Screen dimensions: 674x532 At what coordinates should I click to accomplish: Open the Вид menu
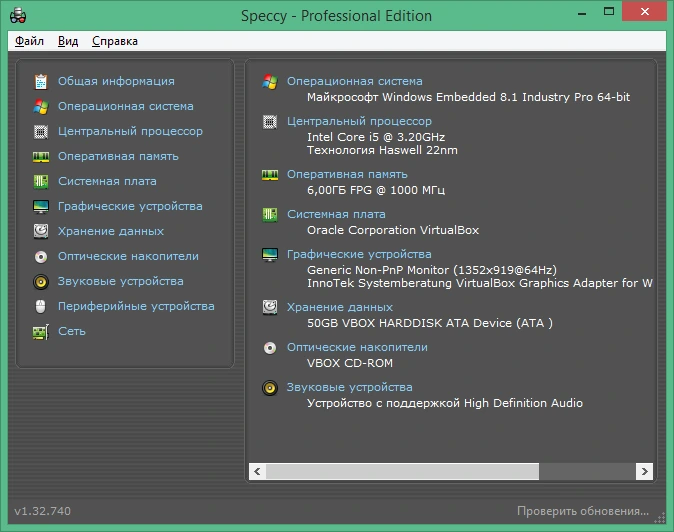point(68,41)
